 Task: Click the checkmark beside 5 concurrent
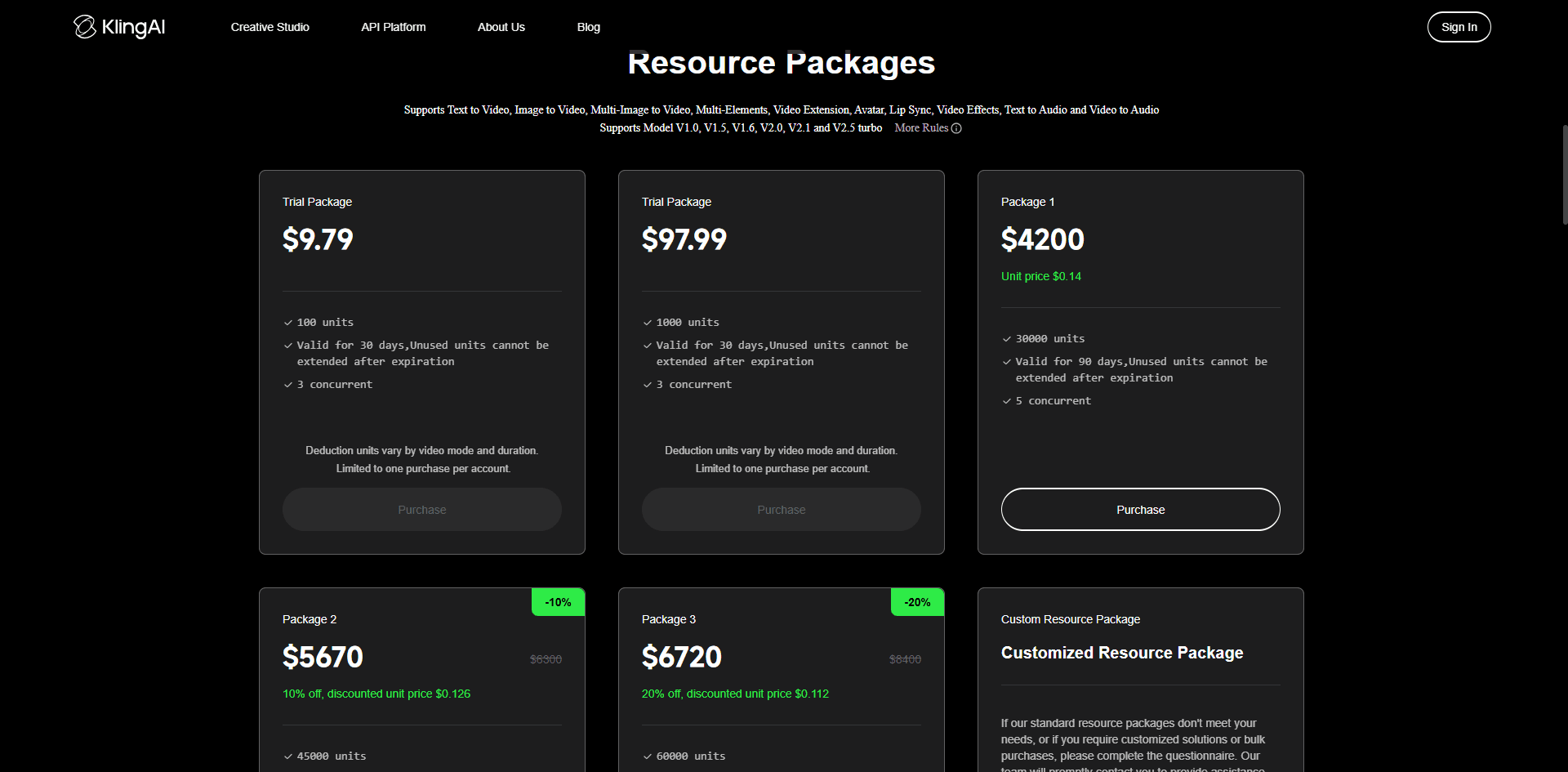[1006, 401]
